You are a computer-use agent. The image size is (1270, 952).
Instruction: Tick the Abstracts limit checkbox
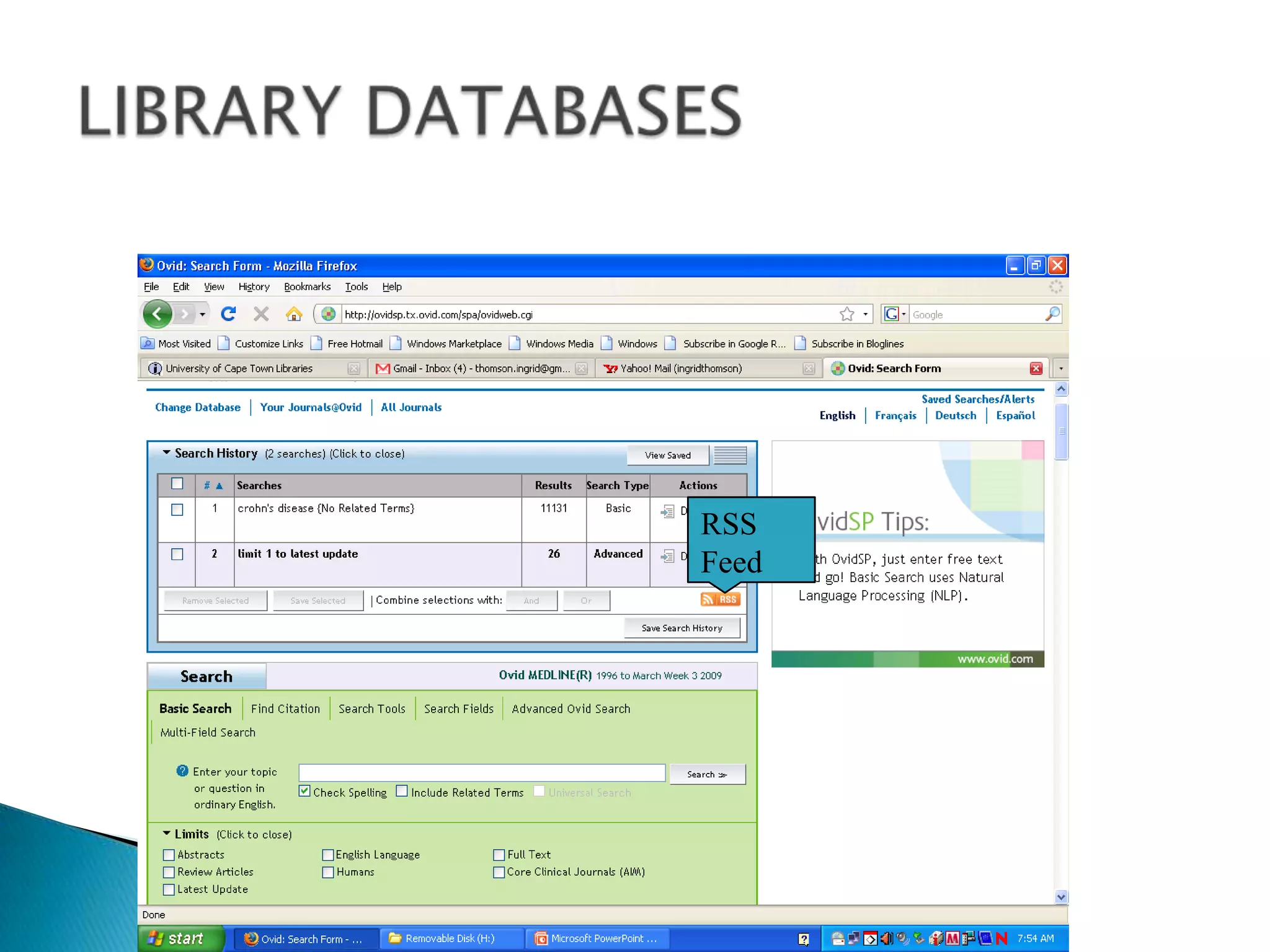[169, 855]
